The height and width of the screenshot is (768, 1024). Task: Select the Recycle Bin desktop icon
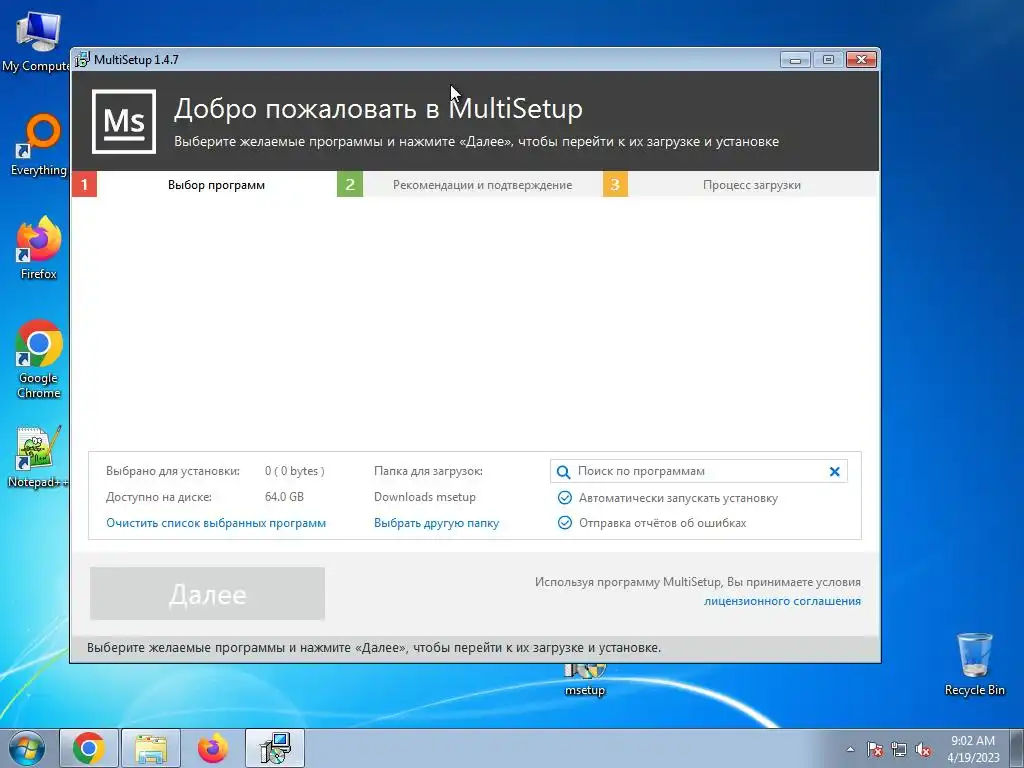coord(974,665)
